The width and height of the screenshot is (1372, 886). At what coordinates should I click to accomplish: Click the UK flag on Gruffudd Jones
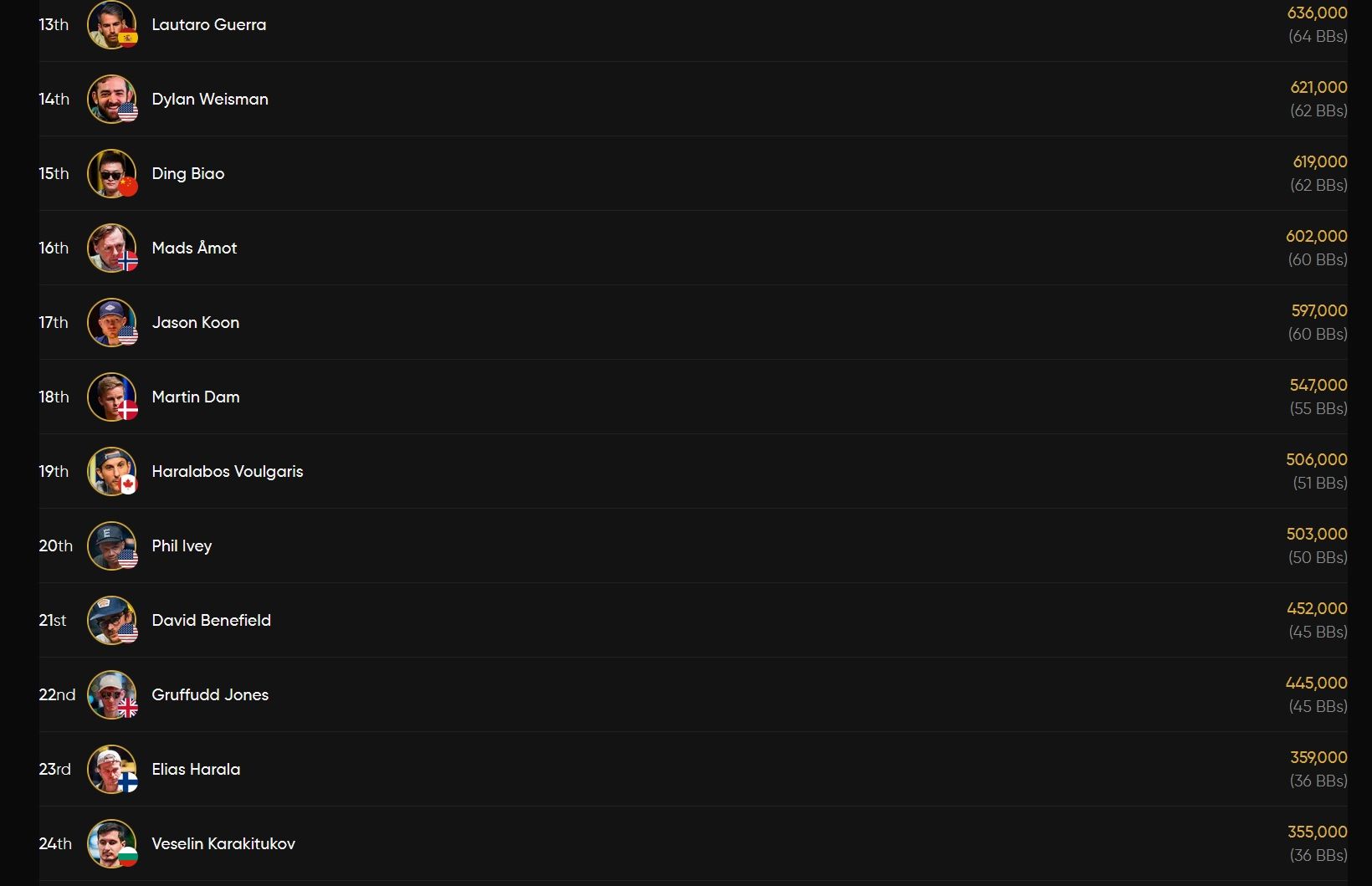point(128,709)
